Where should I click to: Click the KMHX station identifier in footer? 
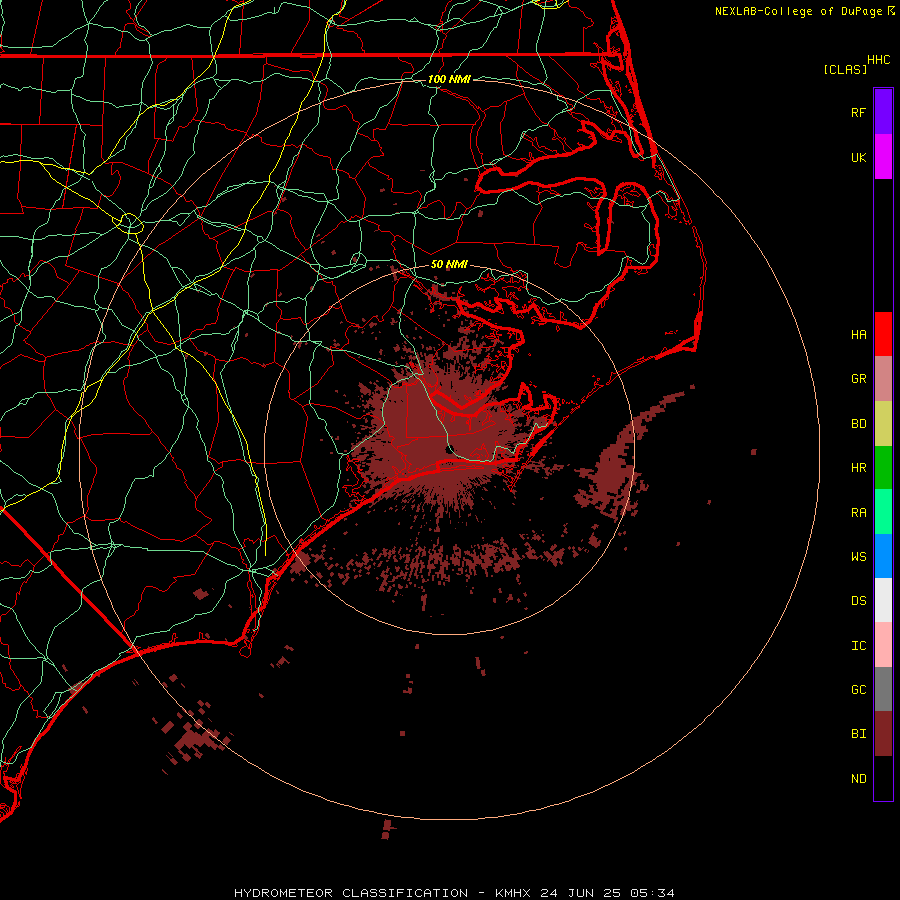pyautogui.click(x=513, y=893)
